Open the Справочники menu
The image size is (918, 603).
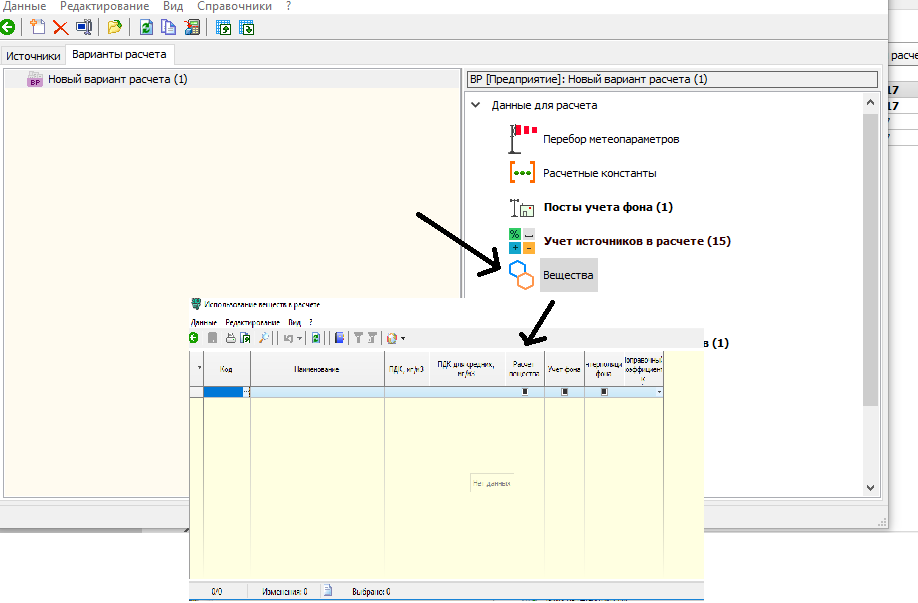233,6
